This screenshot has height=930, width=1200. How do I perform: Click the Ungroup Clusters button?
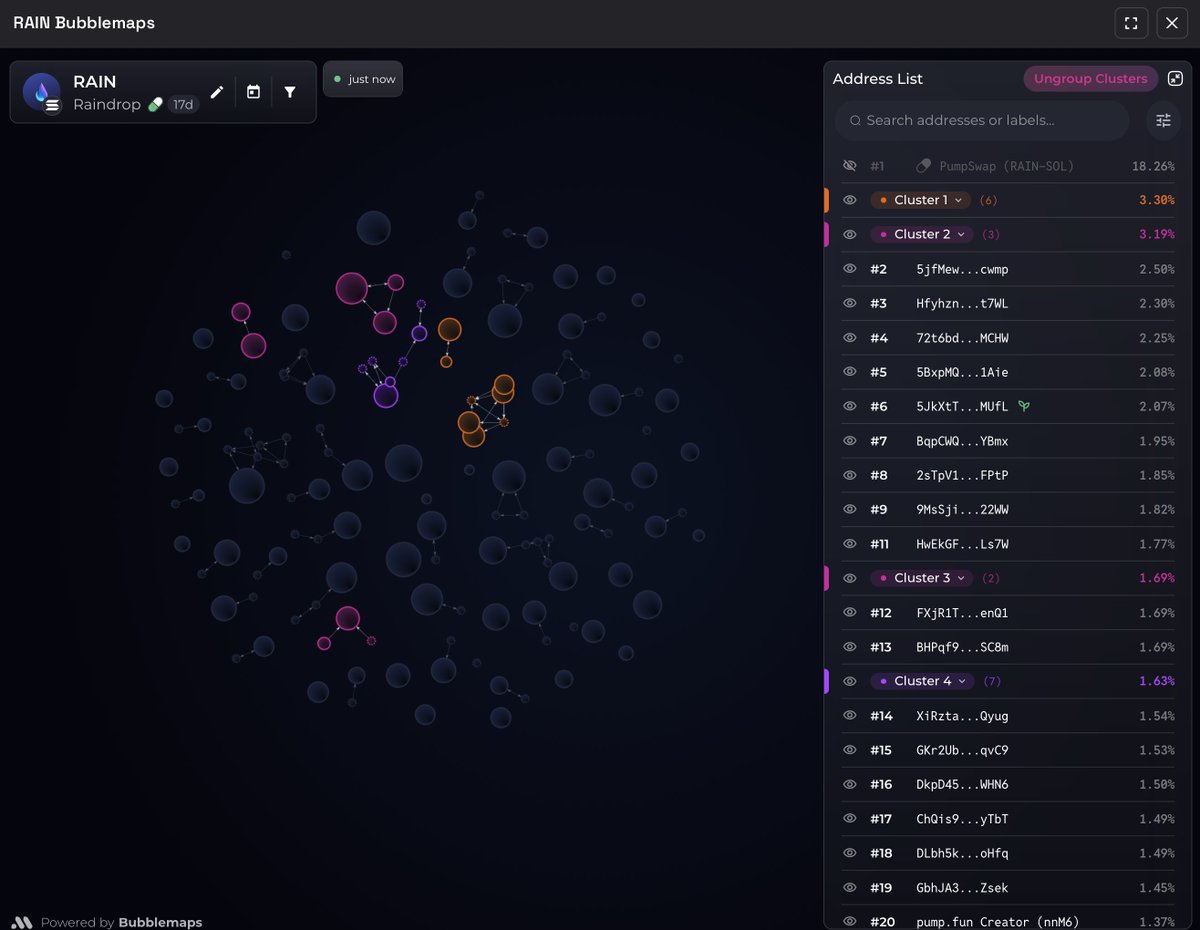[x=1090, y=78]
